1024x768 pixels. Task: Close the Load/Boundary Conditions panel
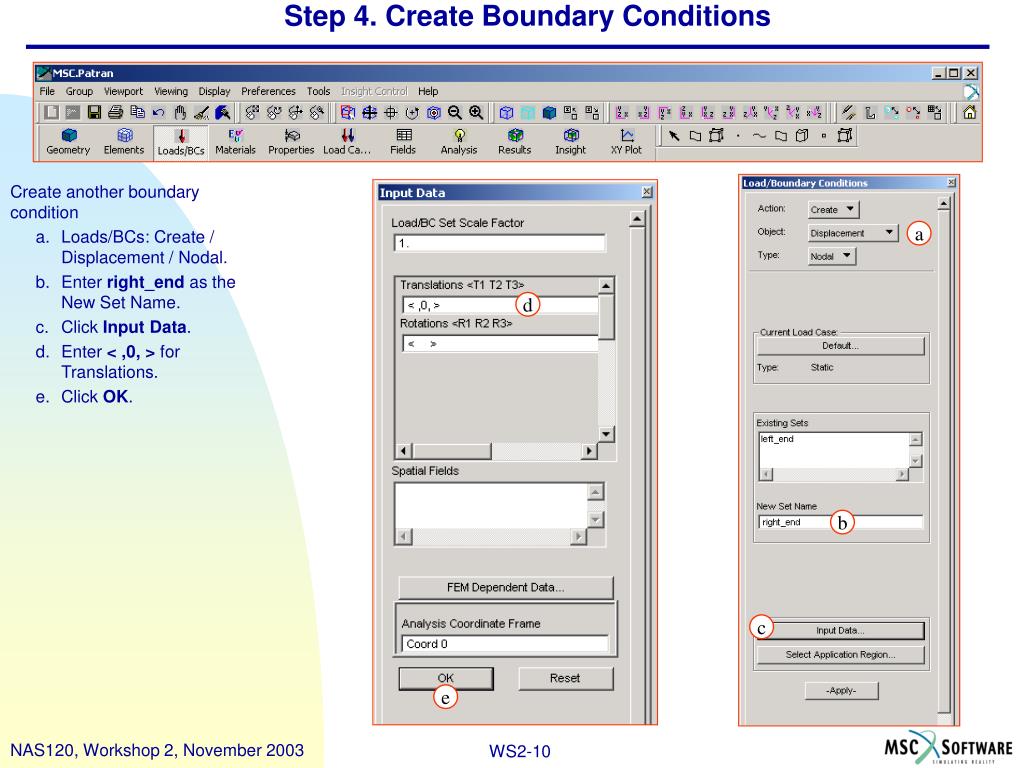(x=952, y=183)
